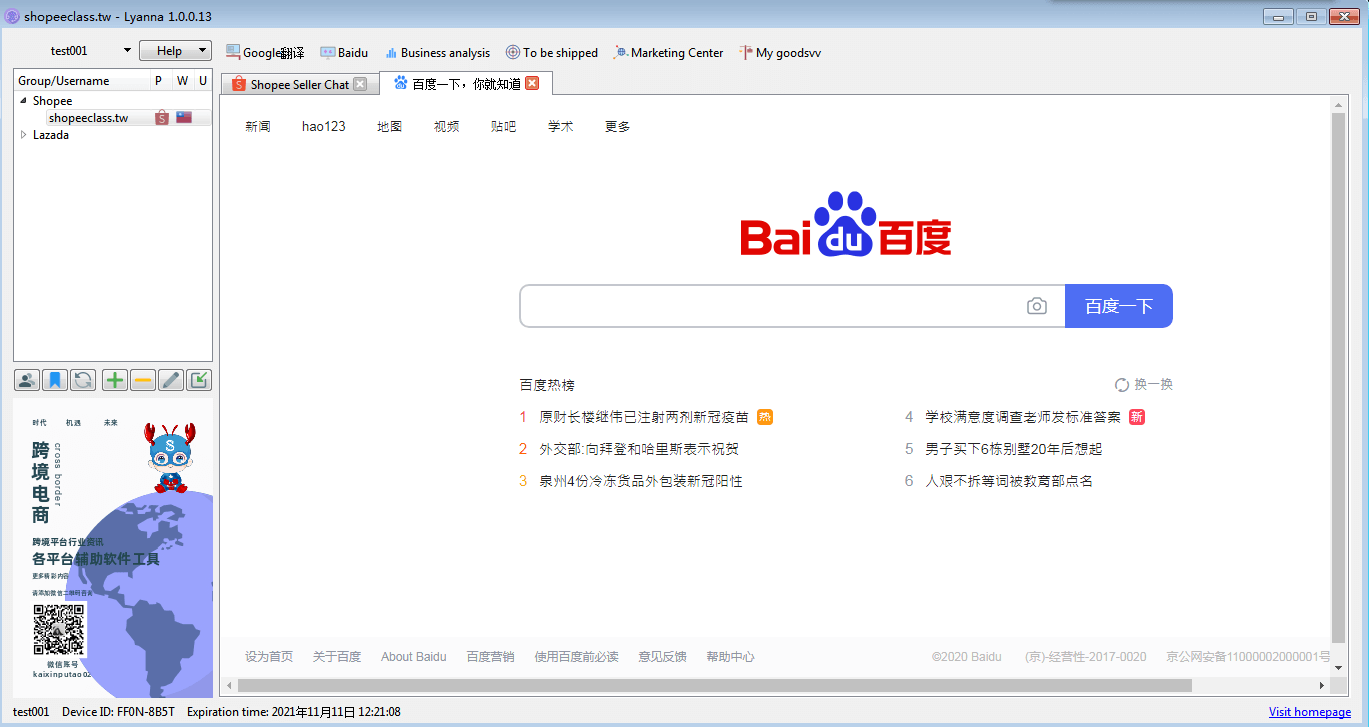The height and width of the screenshot is (727, 1369).
Task: Click the 意见反馈 footer link
Action: tap(663, 657)
